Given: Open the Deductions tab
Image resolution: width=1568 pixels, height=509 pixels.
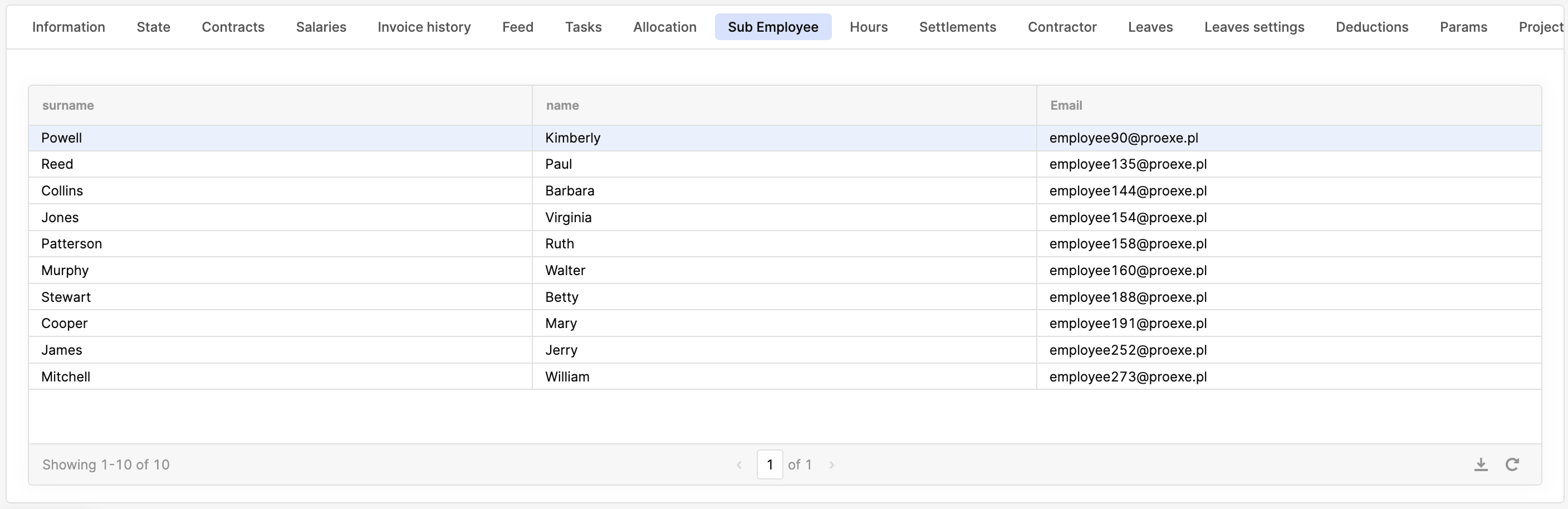Looking at the screenshot, I should coord(1372,27).
